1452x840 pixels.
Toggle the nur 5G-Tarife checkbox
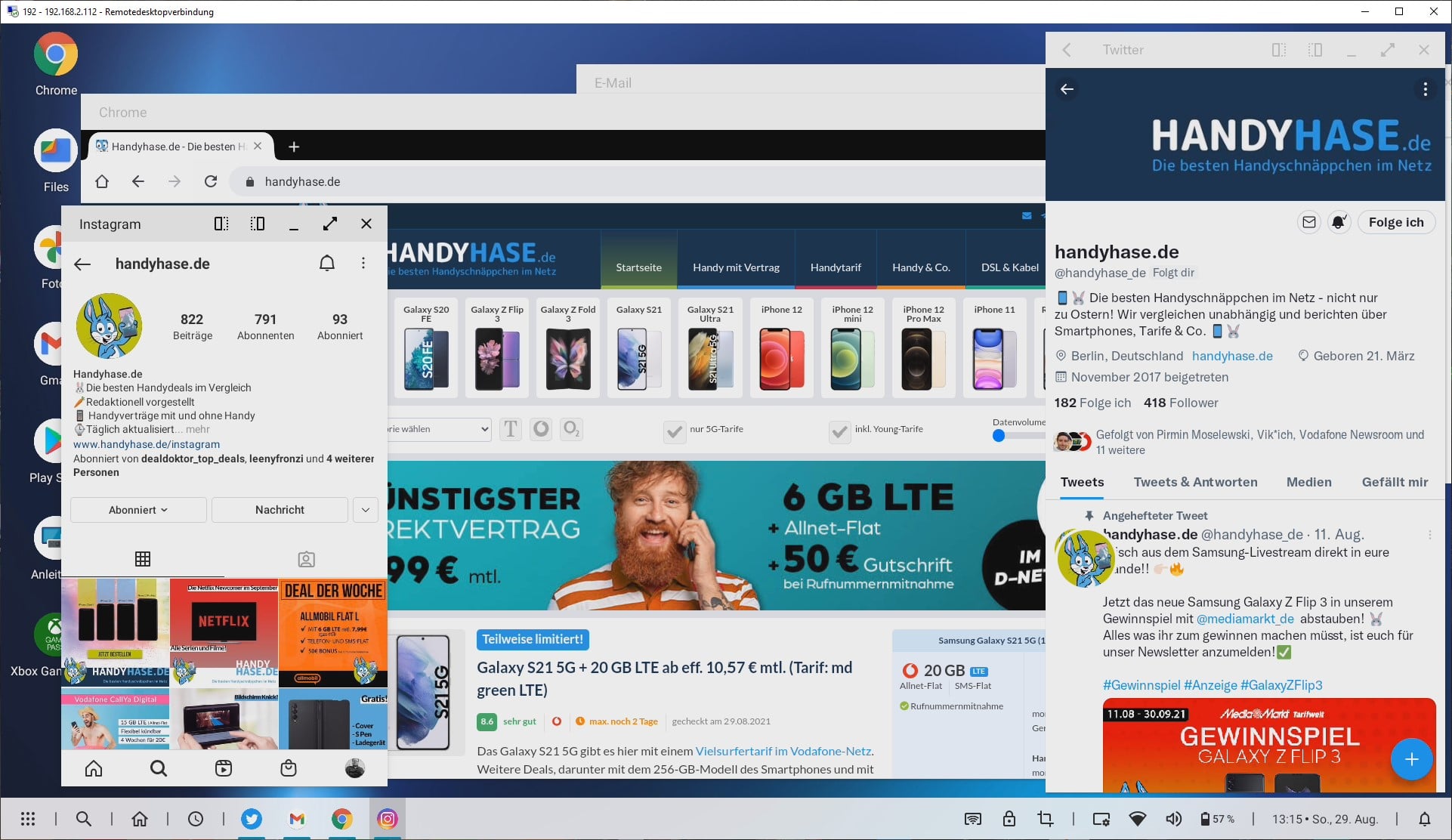(674, 431)
